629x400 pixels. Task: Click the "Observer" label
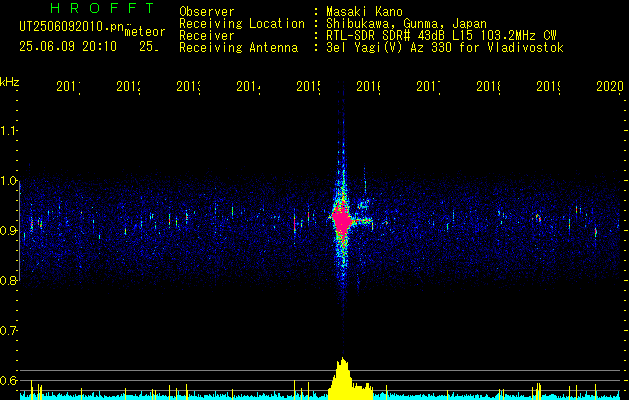pyautogui.click(x=207, y=11)
